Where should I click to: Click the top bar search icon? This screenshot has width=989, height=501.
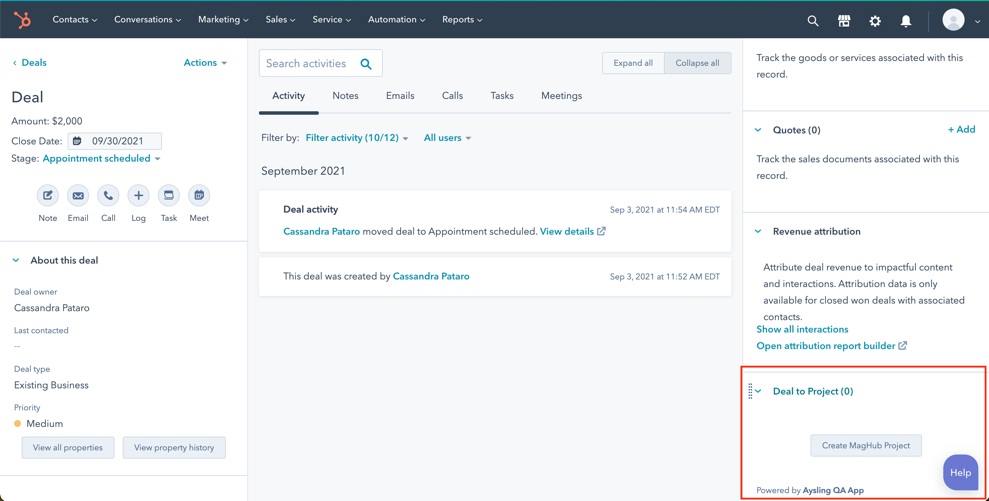[x=813, y=20]
